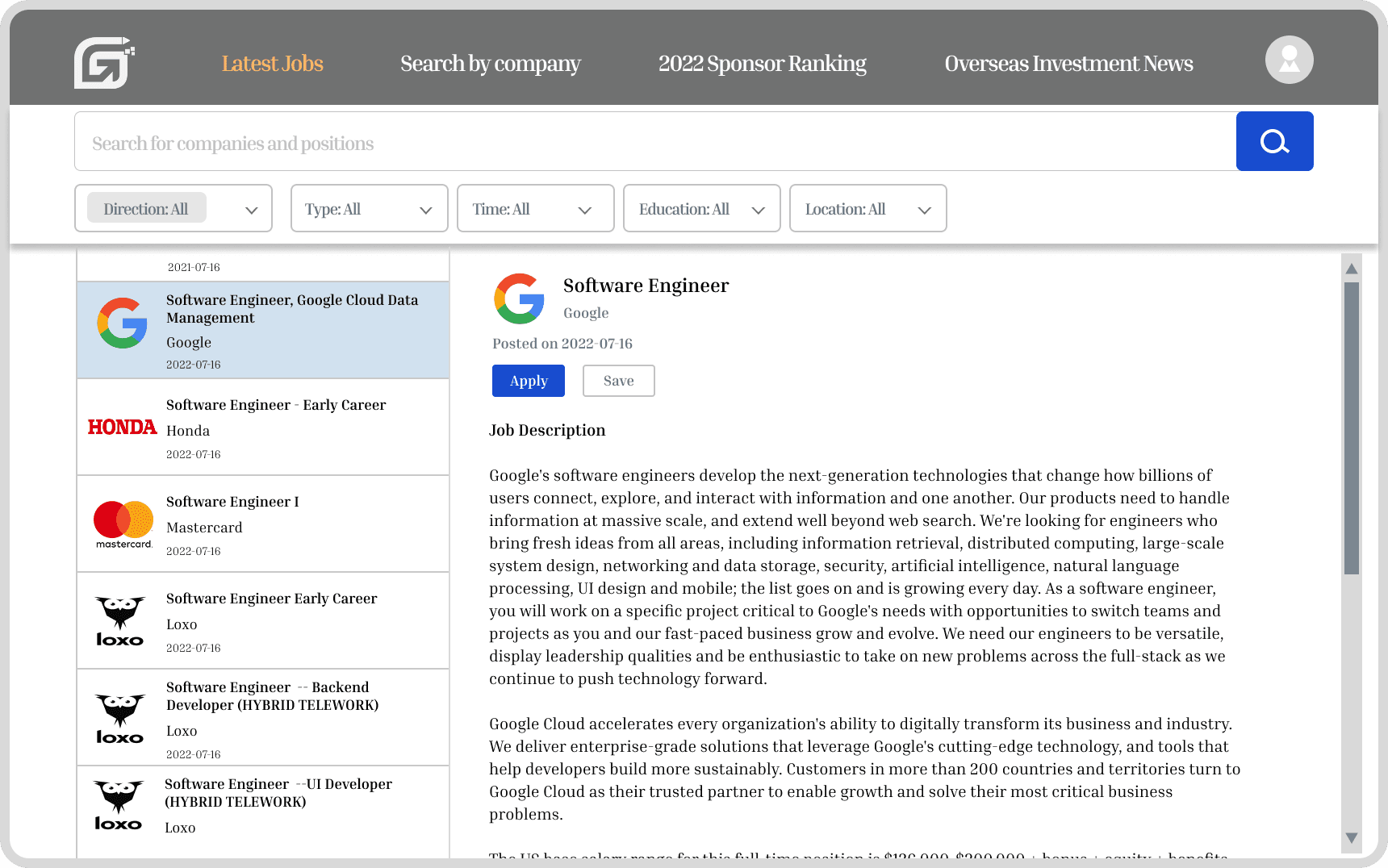Open the user profile avatar
This screenshot has width=1388, height=868.
[x=1289, y=60]
